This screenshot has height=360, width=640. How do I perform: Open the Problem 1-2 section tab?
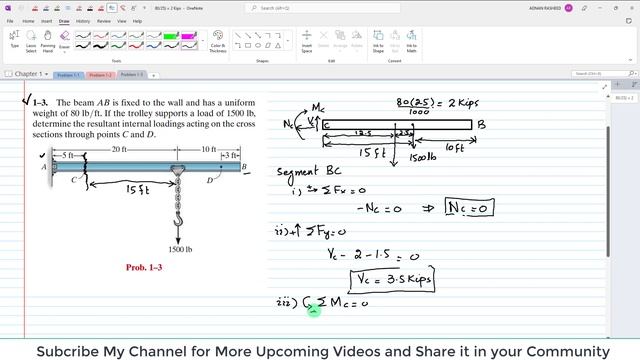pos(100,75)
